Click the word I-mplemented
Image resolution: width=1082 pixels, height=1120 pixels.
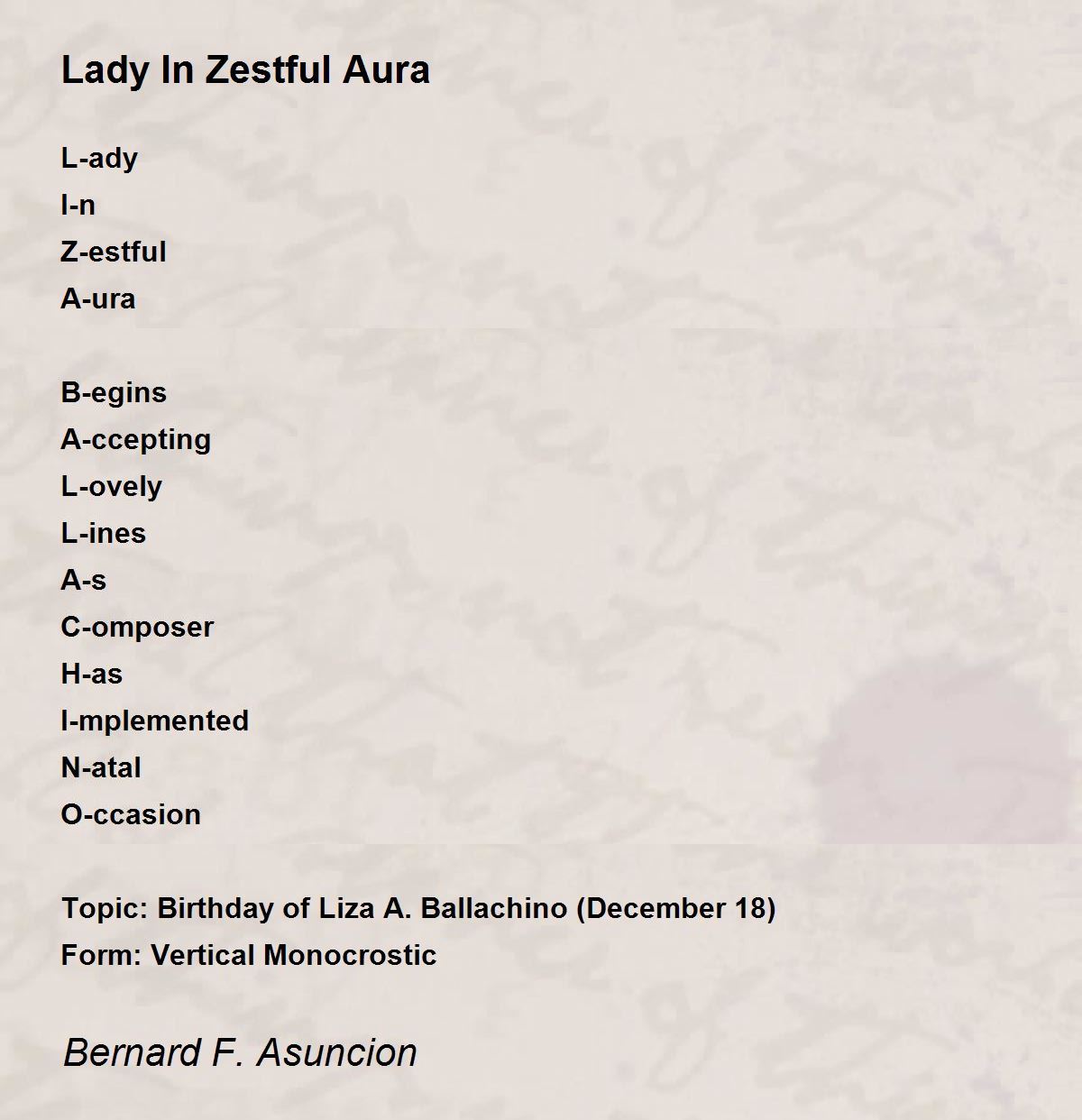(x=155, y=721)
